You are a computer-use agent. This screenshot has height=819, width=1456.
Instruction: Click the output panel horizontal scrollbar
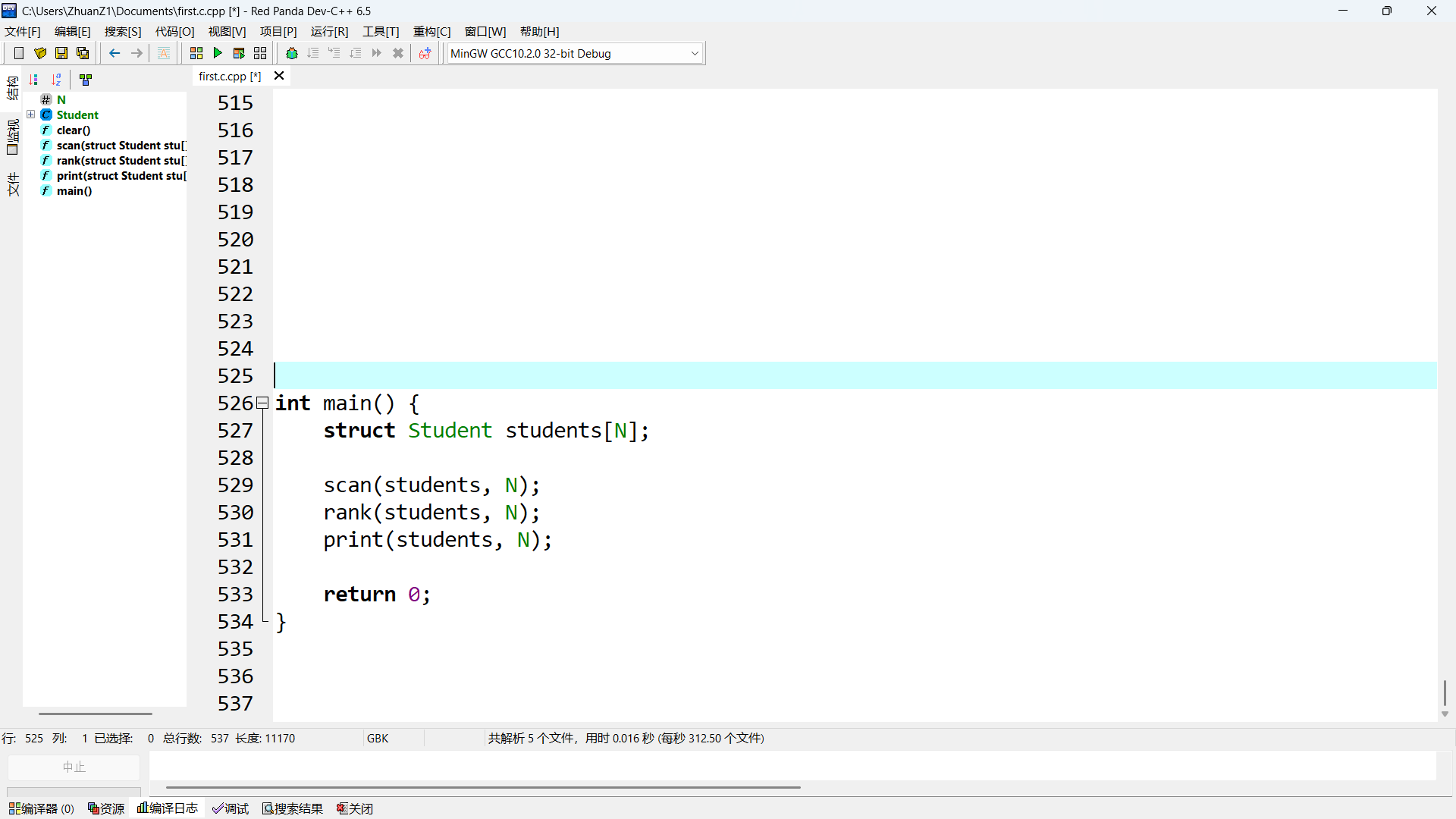[x=482, y=787]
